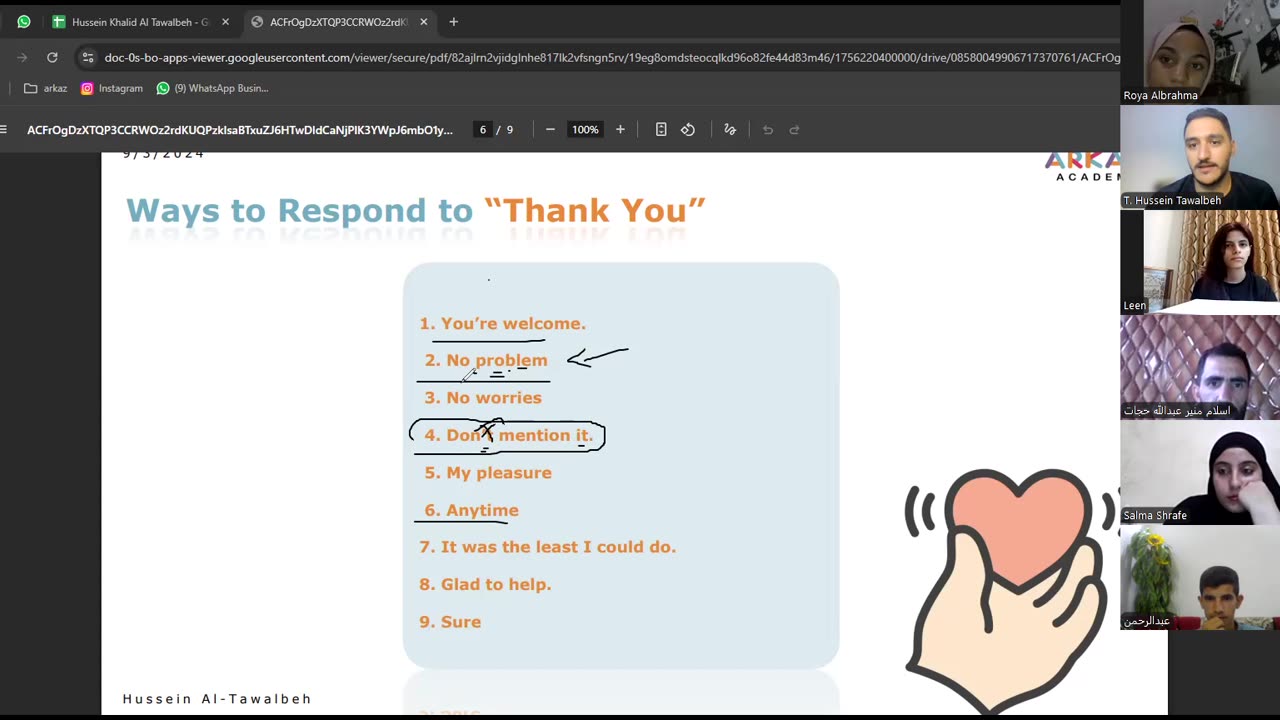Select Salma Shrafe's video tile

coord(1200,472)
